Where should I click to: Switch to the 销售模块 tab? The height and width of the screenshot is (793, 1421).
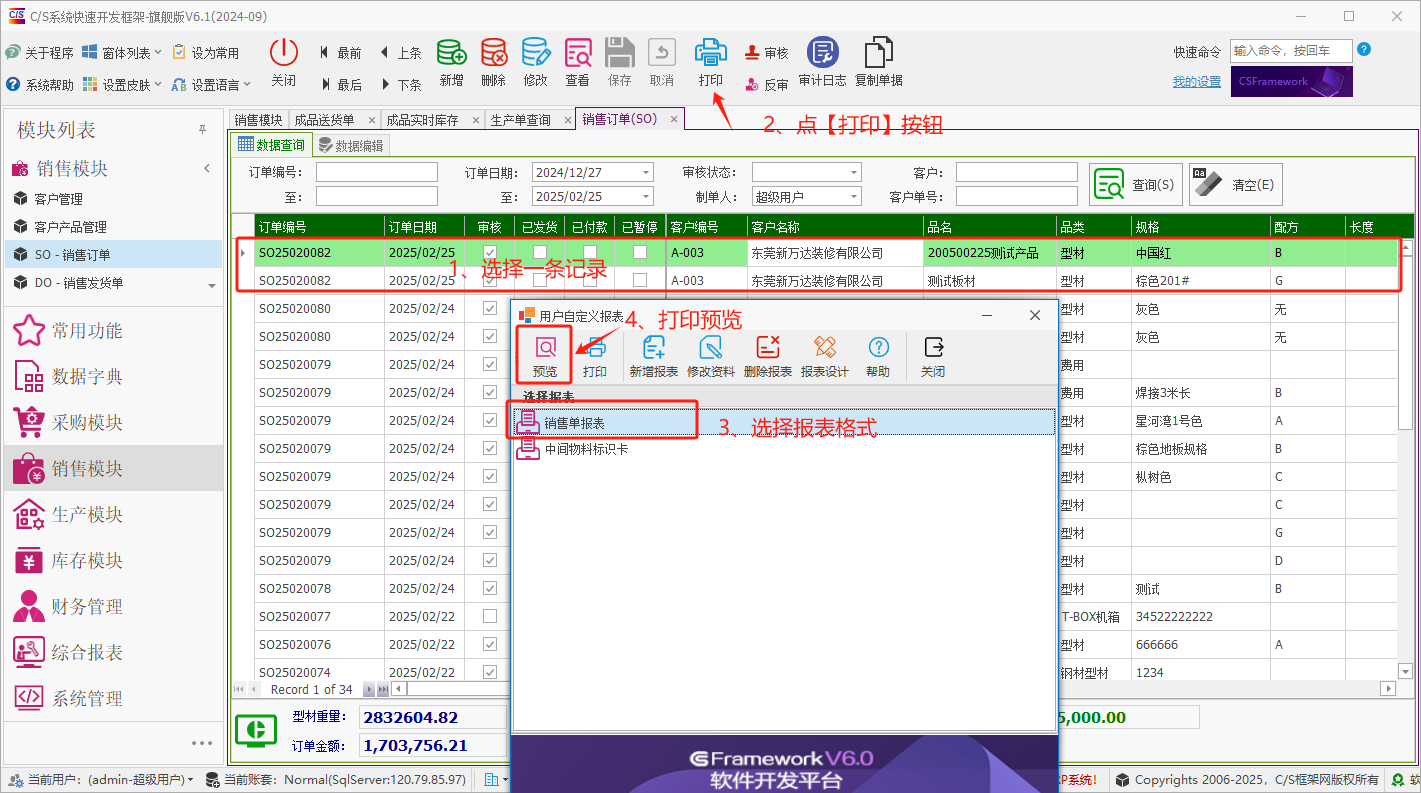point(258,120)
